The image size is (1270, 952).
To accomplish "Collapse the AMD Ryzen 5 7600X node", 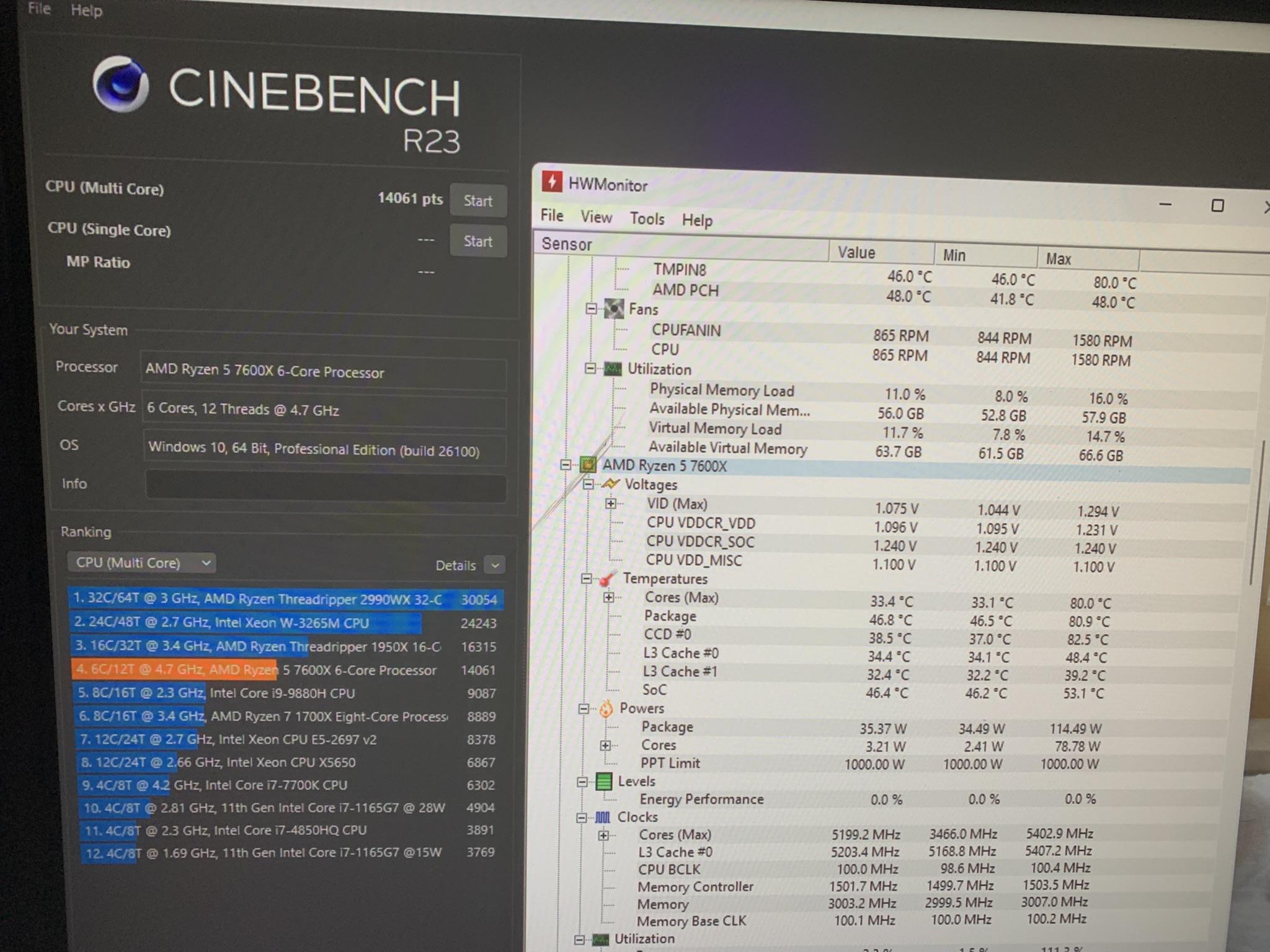I will point(565,464).
